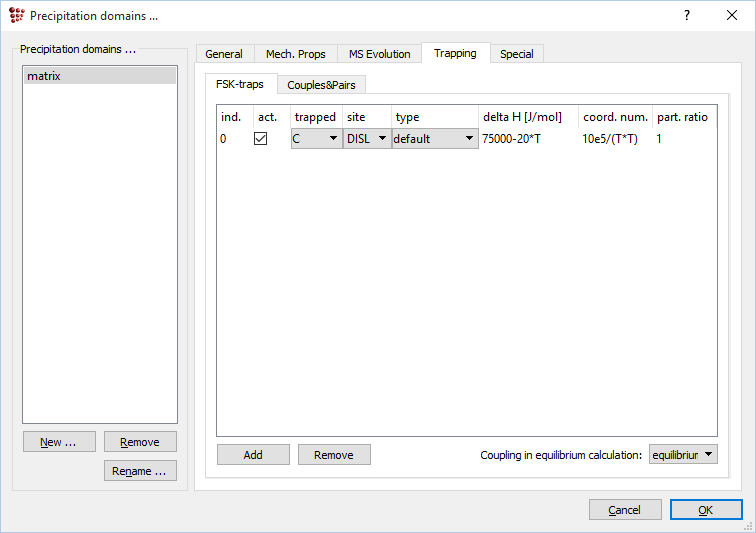Click the application icon in title bar
This screenshot has width=756, height=533.
point(16,16)
